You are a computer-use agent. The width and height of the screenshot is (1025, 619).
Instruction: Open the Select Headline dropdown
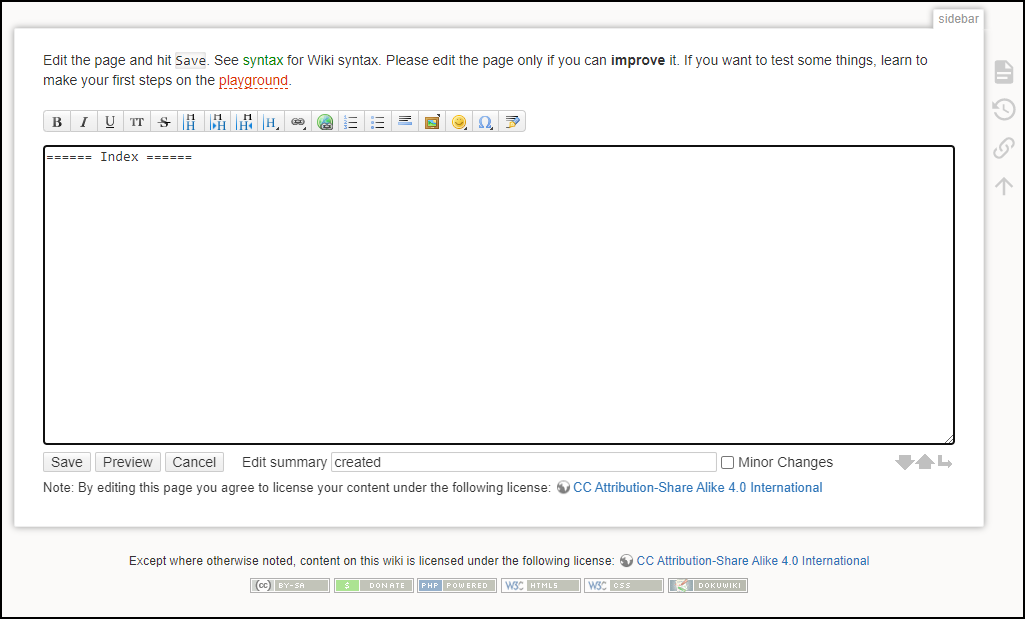point(271,122)
